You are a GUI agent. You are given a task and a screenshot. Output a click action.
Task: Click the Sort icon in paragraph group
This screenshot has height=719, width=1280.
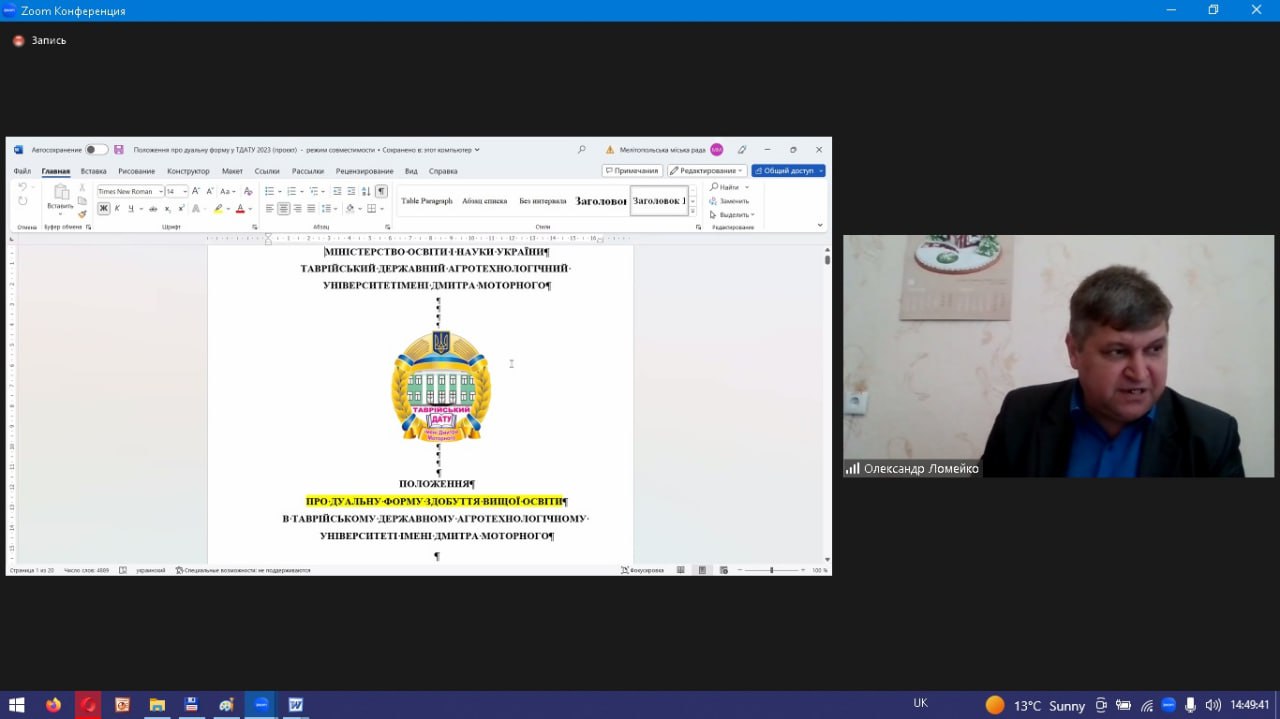pyautogui.click(x=366, y=191)
